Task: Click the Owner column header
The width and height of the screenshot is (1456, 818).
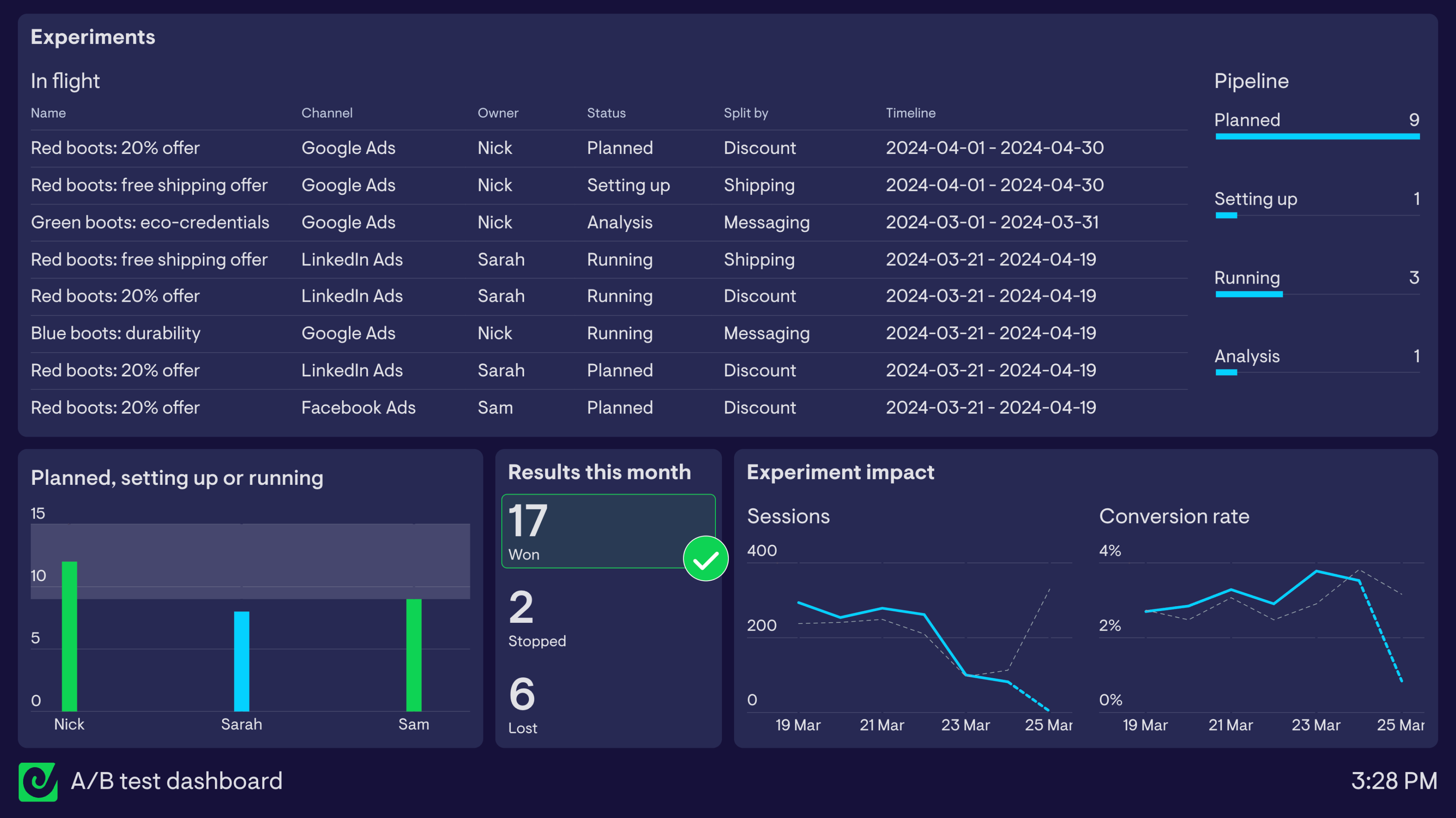Action: [x=497, y=113]
